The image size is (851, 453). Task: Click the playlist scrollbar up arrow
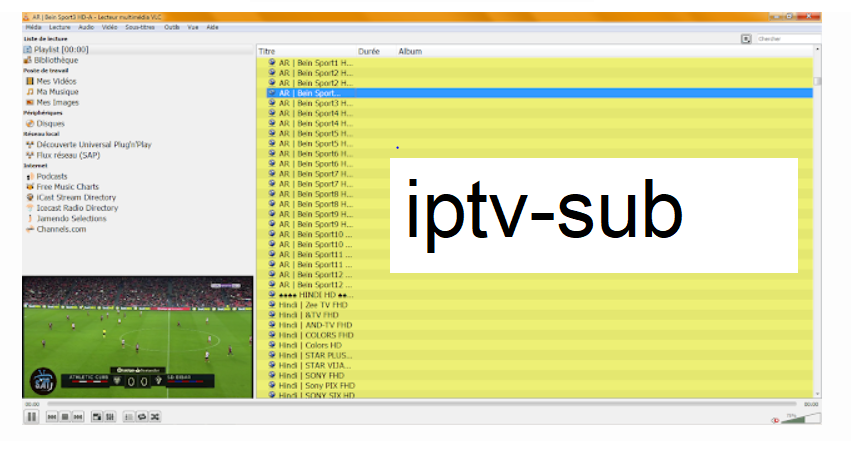[x=817, y=49]
